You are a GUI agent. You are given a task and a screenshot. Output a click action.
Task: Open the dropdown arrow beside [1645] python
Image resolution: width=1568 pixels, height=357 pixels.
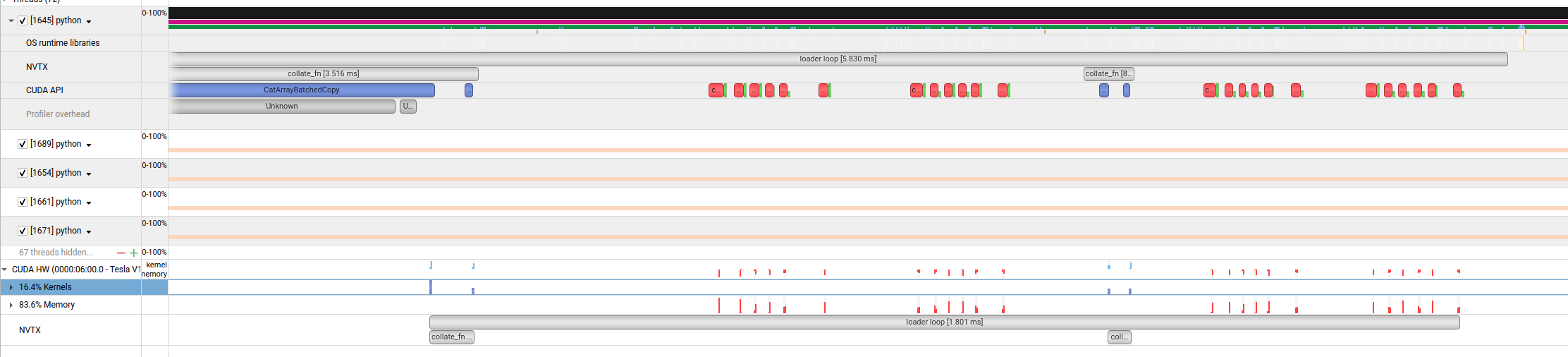(x=89, y=22)
